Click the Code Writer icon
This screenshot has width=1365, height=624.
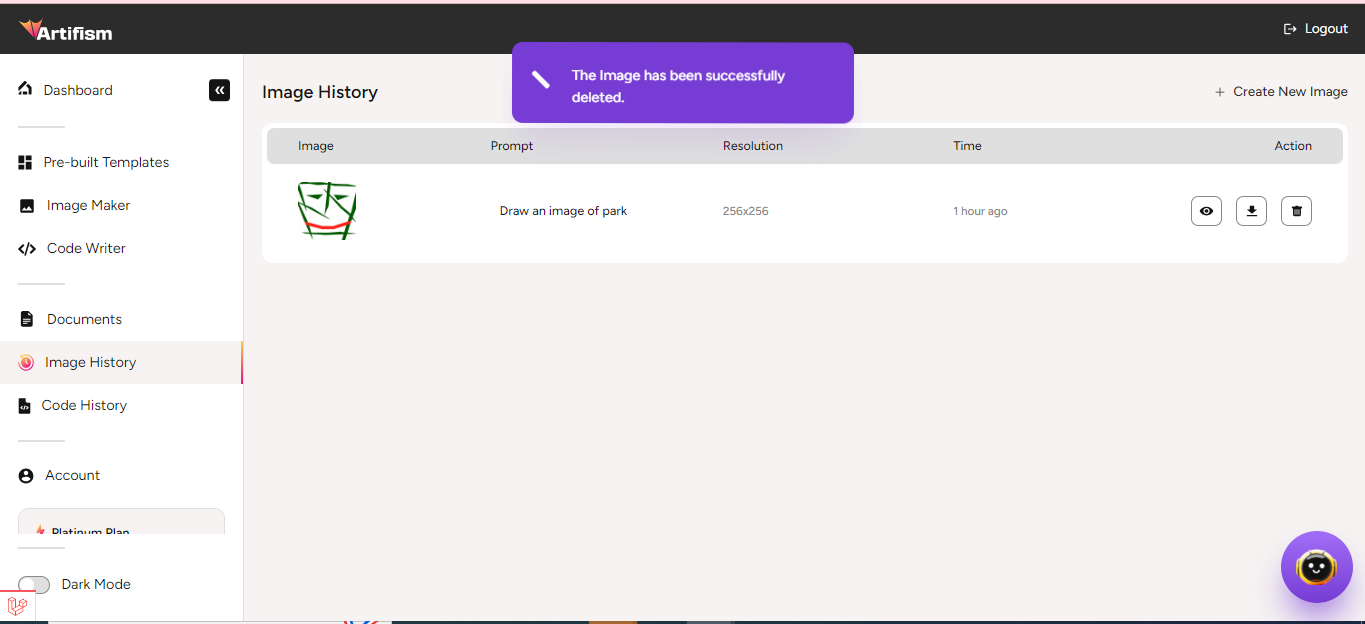tap(27, 249)
